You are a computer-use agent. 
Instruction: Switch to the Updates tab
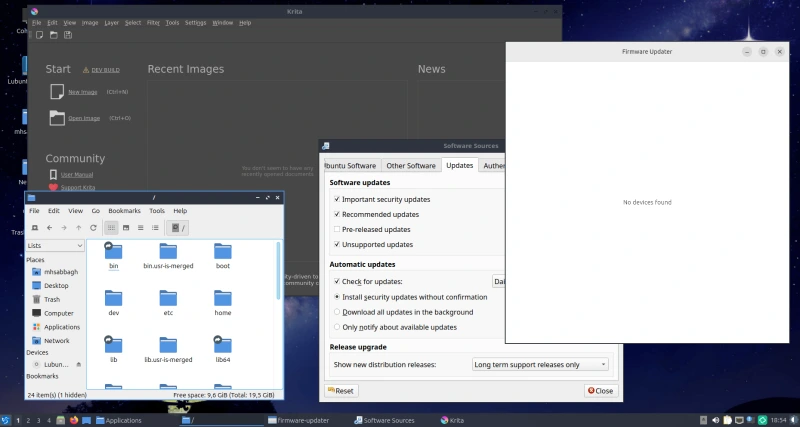[x=460, y=165]
